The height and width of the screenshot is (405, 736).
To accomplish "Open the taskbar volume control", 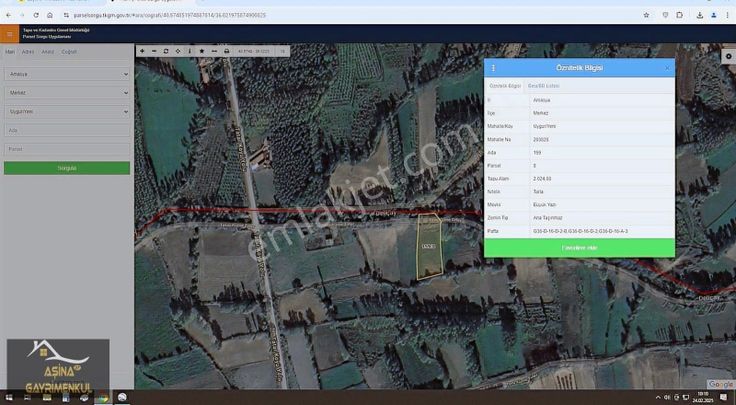I will click(x=667, y=398).
